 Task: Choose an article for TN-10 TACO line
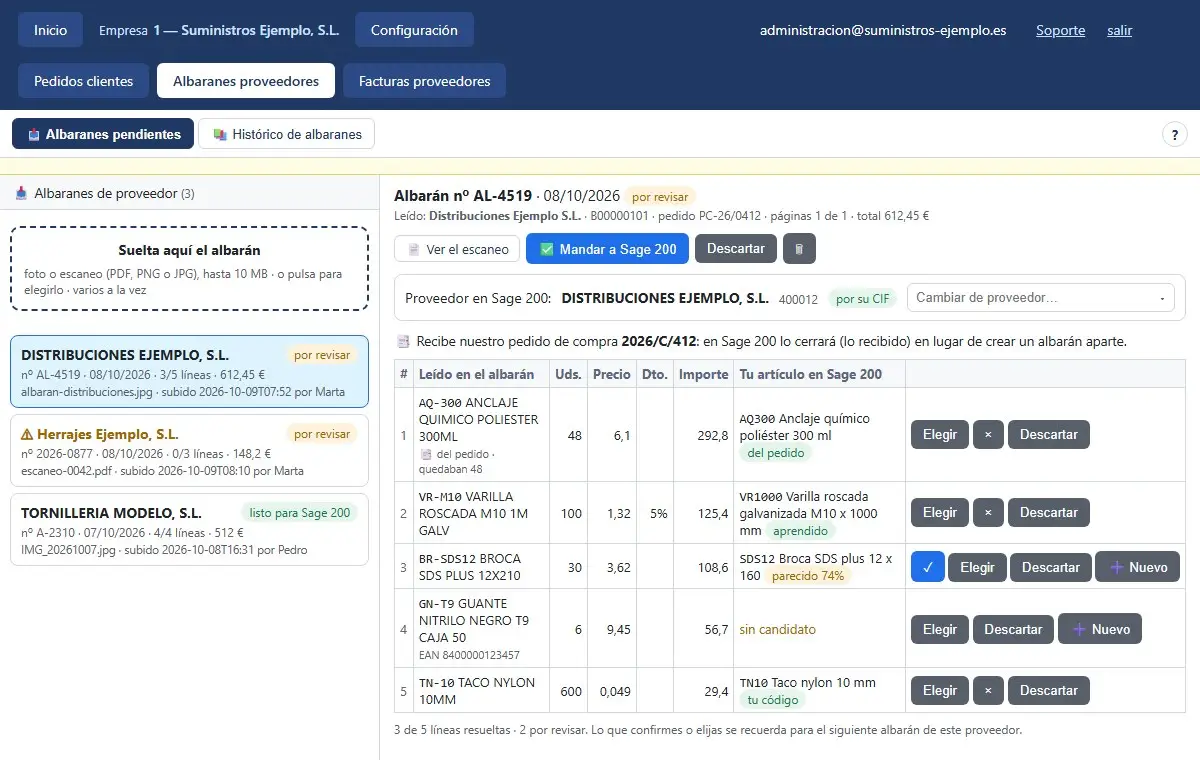(x=940, y=691)
